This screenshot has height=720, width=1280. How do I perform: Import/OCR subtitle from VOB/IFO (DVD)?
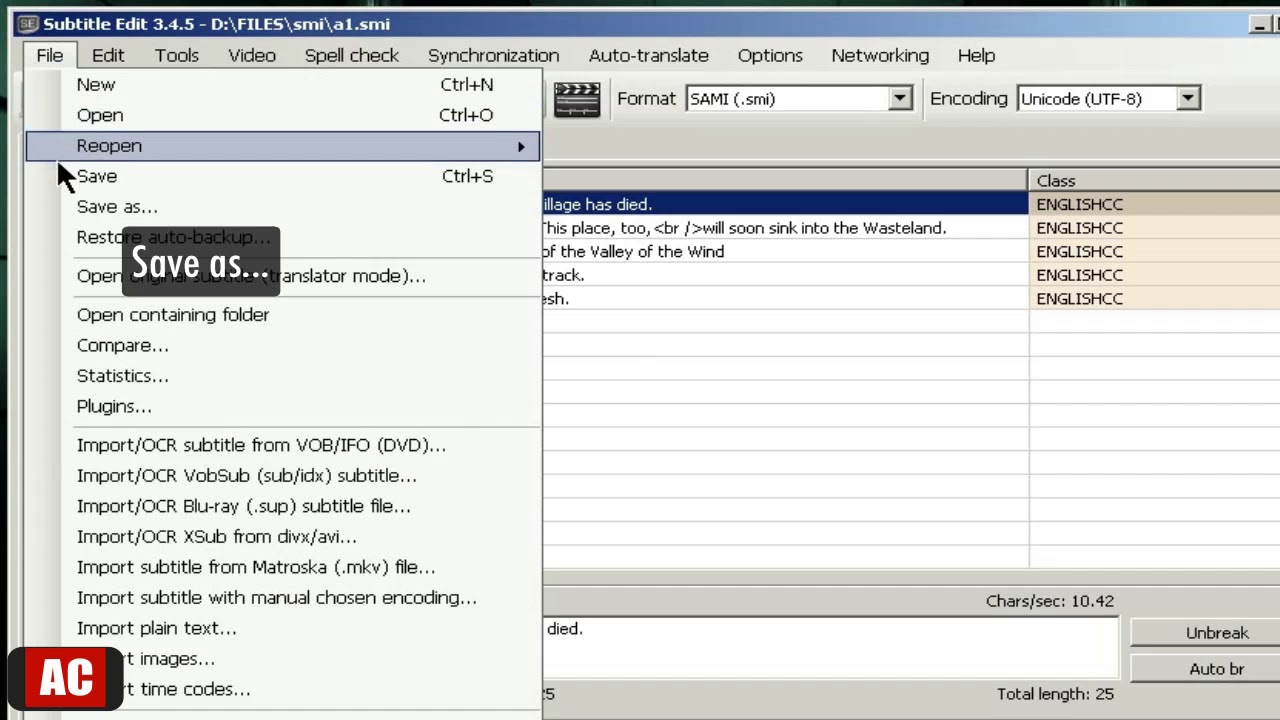pyautogui.click(x=283, y=445)
